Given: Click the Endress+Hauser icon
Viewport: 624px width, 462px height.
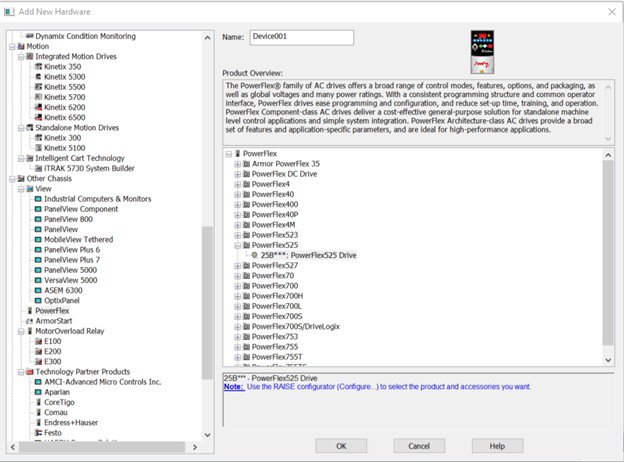Looking at the screenshot, I should 38,423.
